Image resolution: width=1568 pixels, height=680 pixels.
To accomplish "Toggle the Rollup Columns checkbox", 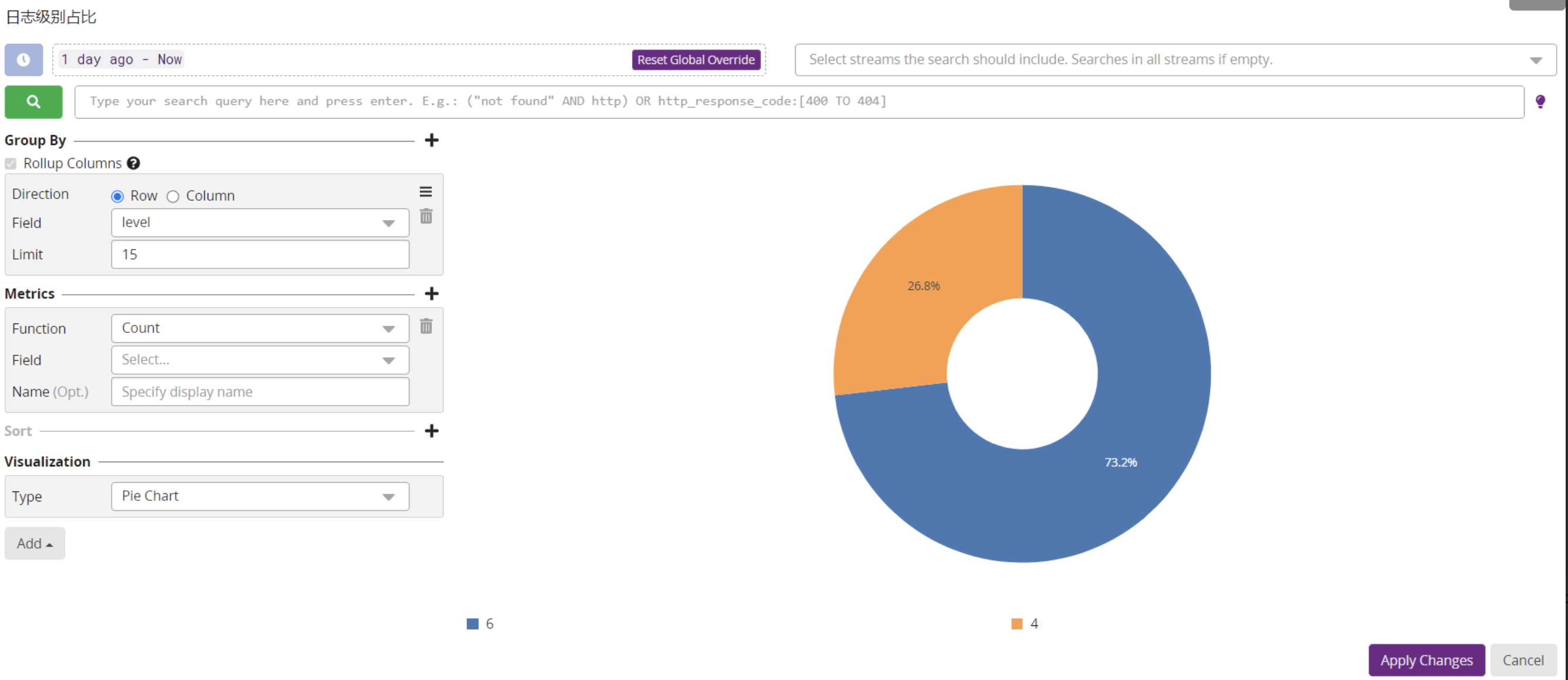I will tap(11, 164).
